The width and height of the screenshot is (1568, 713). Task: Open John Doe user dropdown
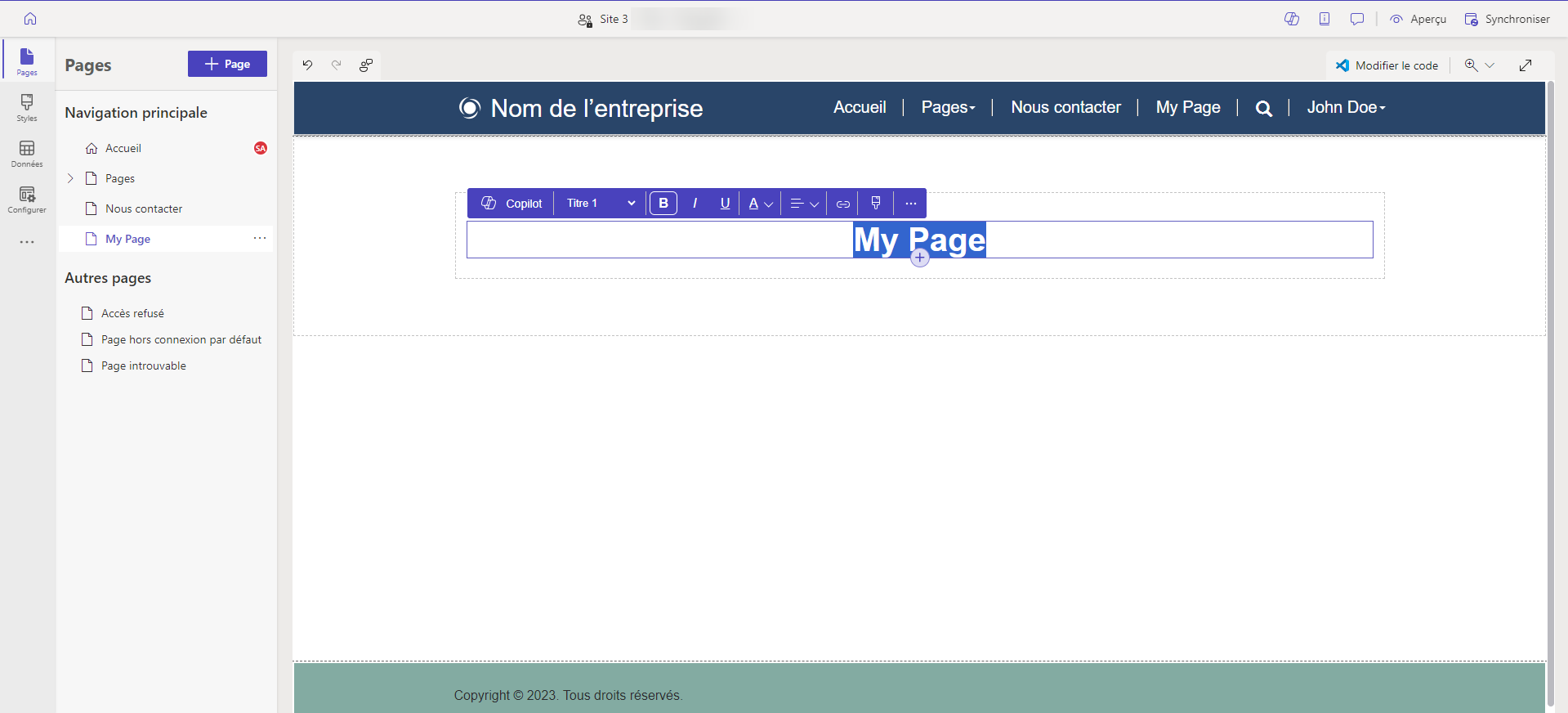click(x=1346, y=107)
